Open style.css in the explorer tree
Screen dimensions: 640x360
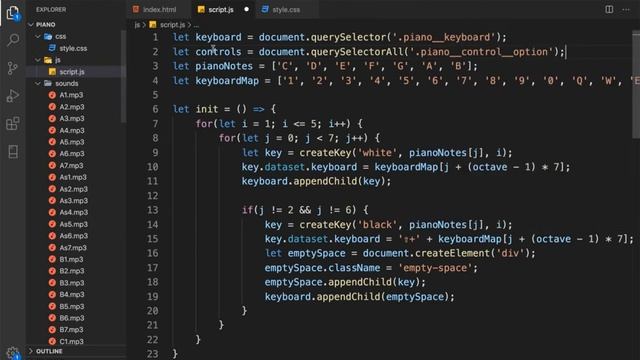coord(73,48)
